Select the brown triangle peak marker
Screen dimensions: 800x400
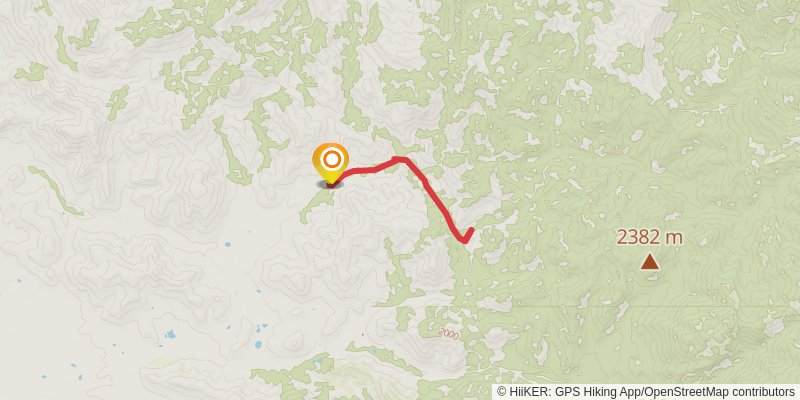pyautogui.click(x=649, y=262)
